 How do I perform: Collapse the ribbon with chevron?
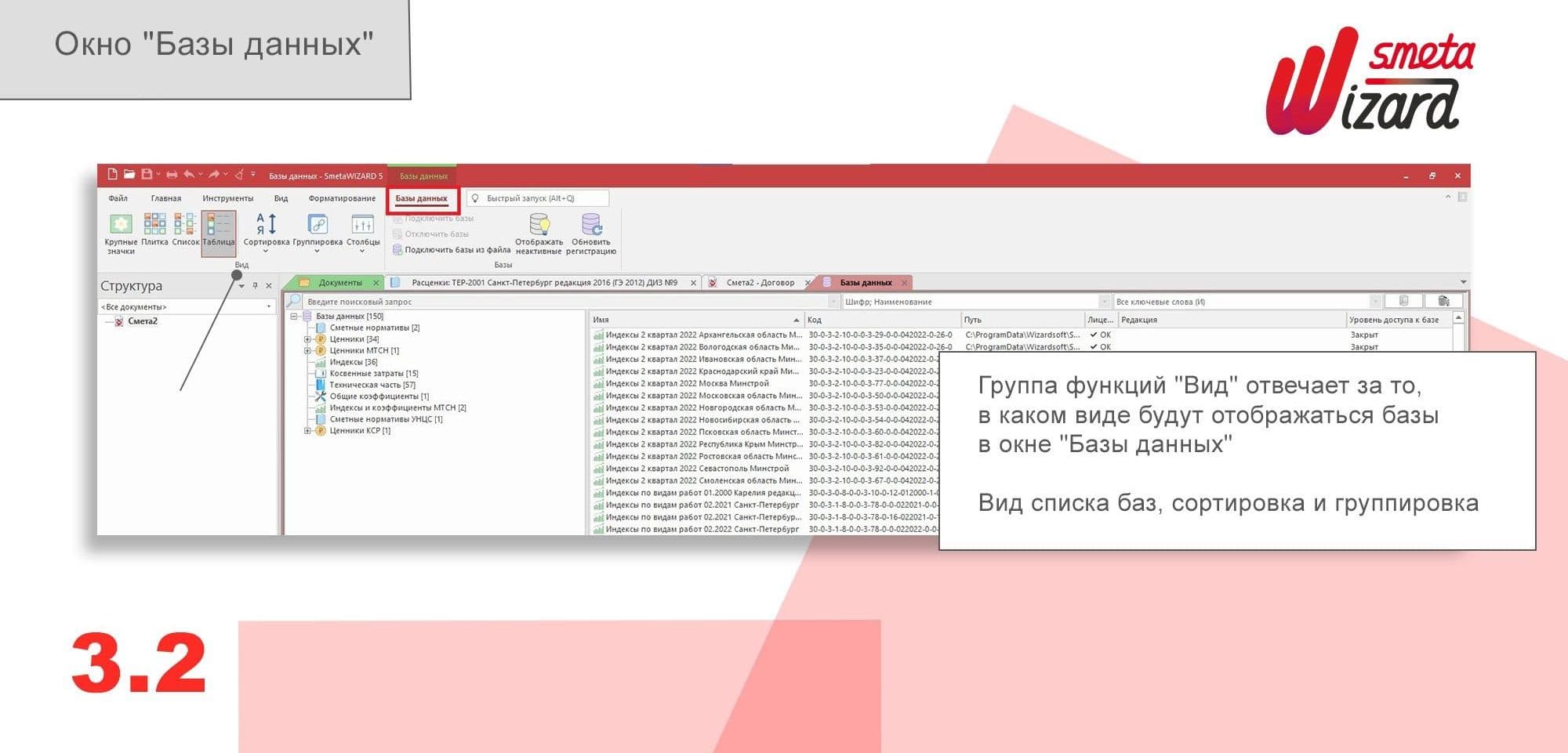click(1448, 197)
